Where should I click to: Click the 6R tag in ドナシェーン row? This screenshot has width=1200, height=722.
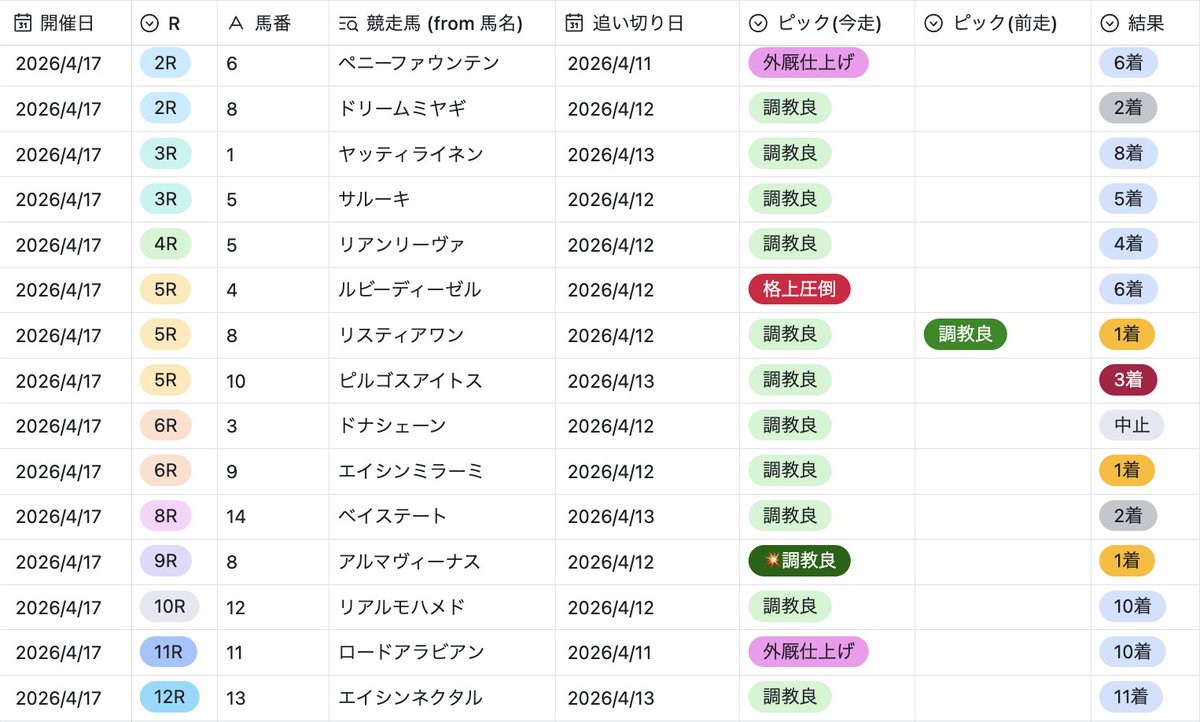166,426
